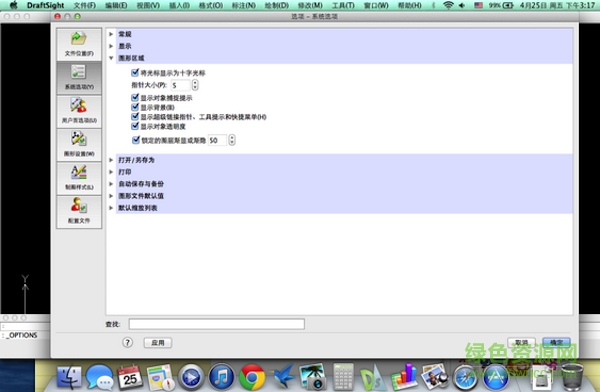
Task: Click the 指针大小 stepper arrows
Action: pyautogui.click(x=195, y=85)
